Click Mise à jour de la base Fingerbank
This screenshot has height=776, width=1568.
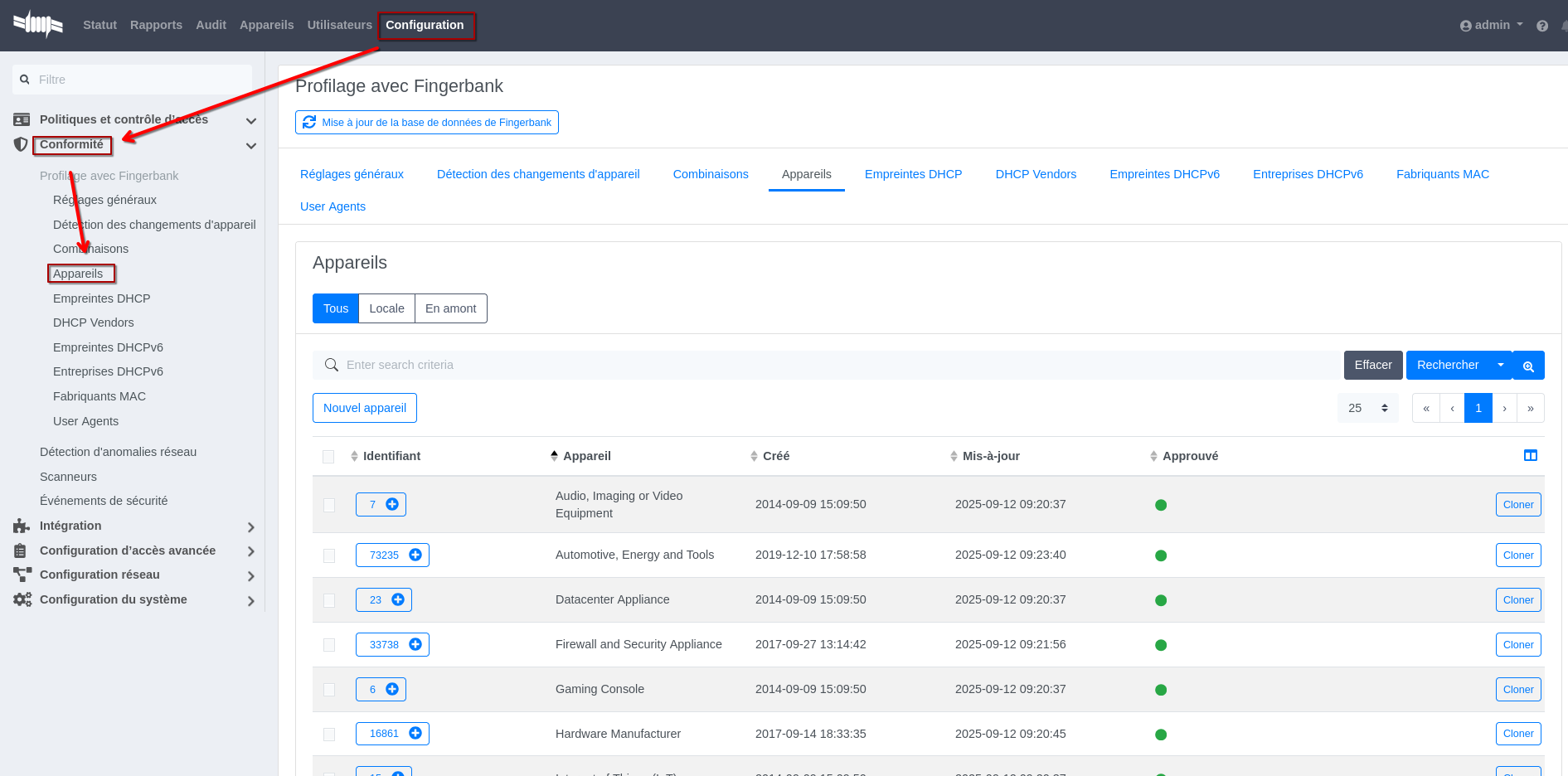[x=427, y=122]
